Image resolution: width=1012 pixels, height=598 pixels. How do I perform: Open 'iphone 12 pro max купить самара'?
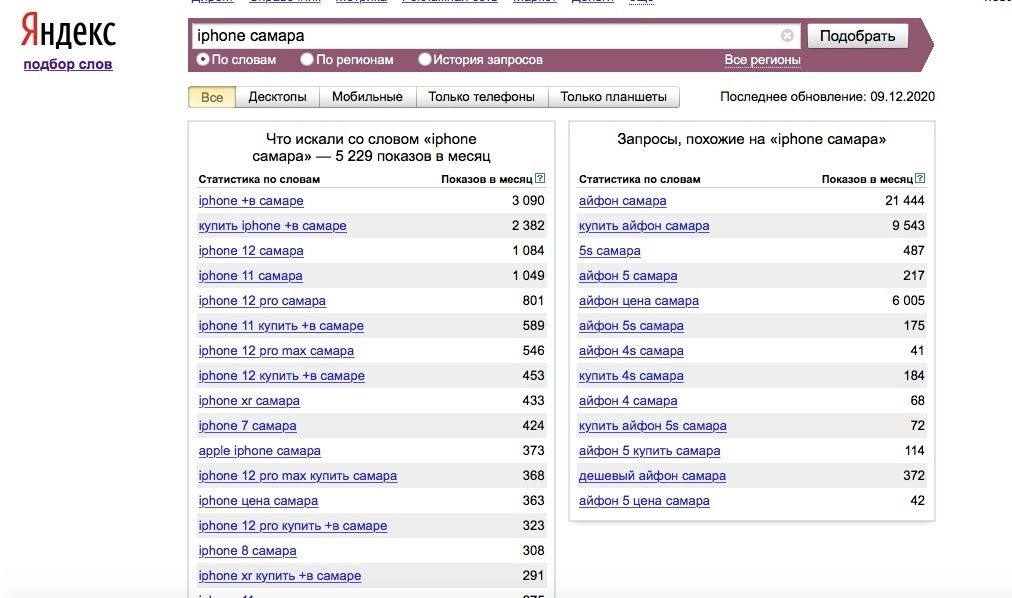(298, 476)
